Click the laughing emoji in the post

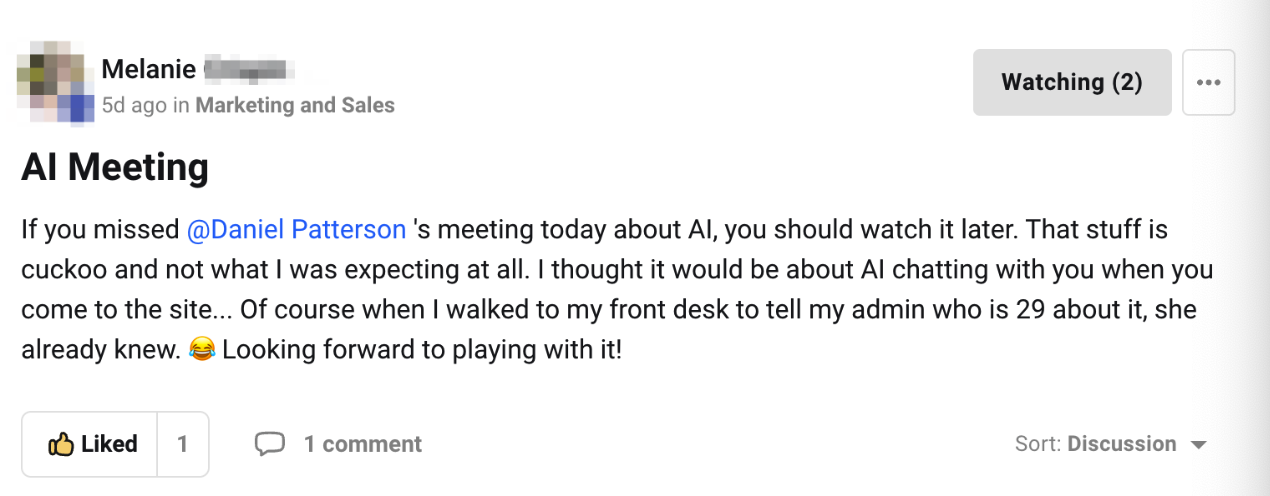tap(201, 351)
